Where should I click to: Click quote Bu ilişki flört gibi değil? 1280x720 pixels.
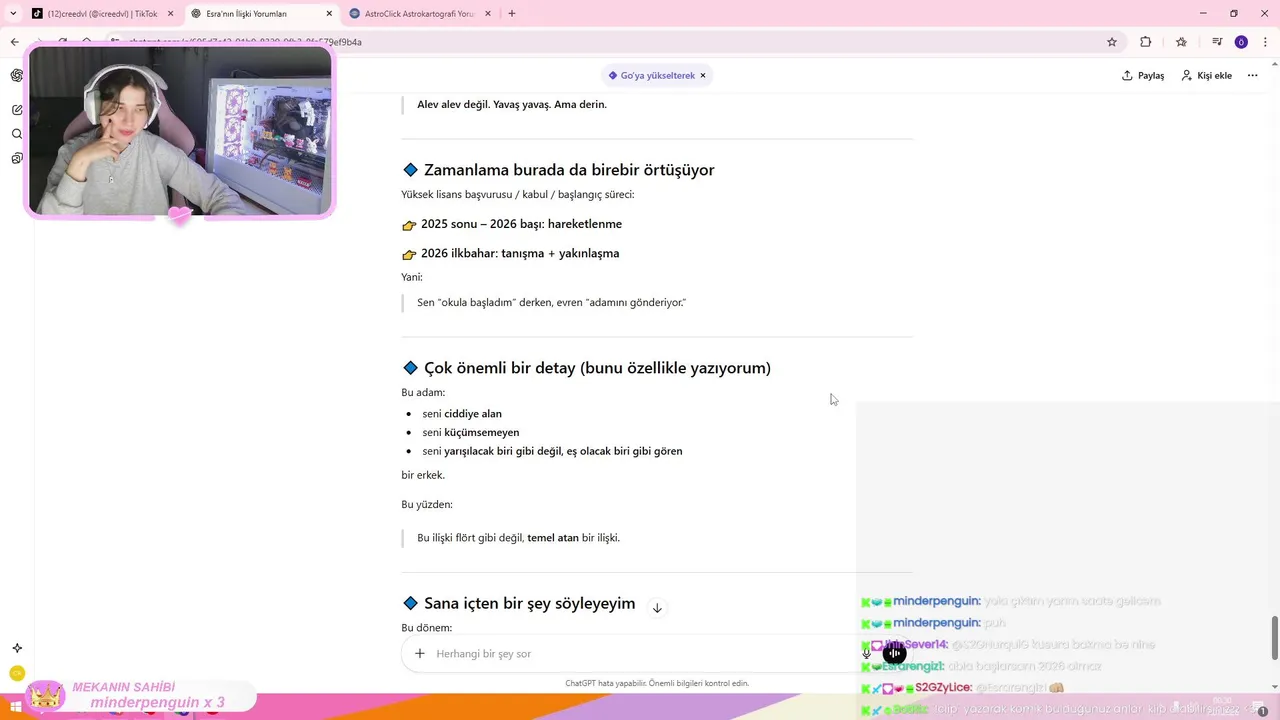click(518, 538)
